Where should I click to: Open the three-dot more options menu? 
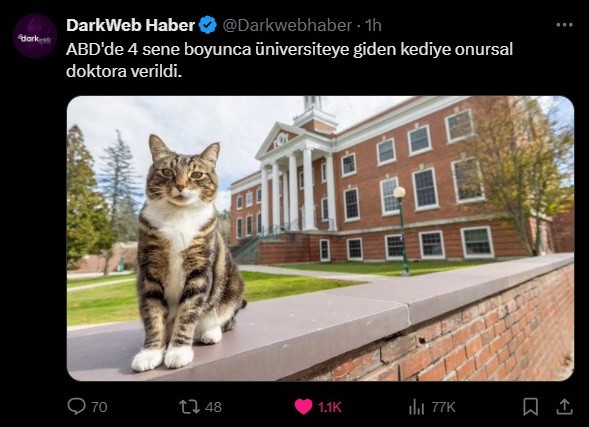[564, 25]
